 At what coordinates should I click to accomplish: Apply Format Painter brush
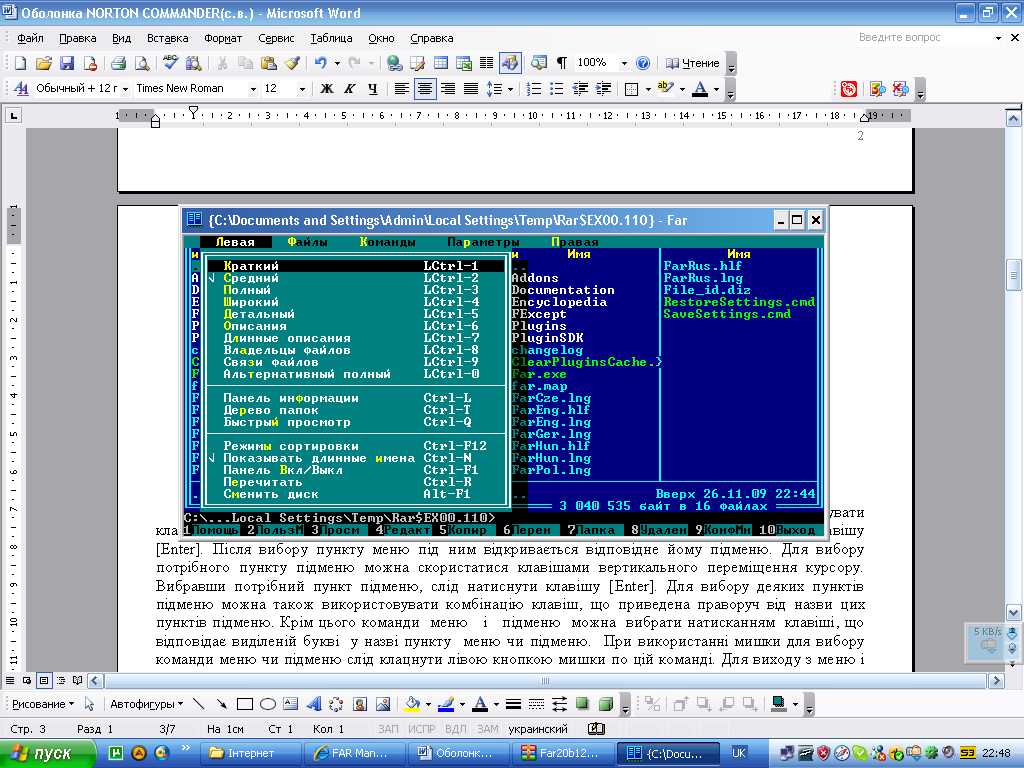pyautogui.click(x=292, y=63)
